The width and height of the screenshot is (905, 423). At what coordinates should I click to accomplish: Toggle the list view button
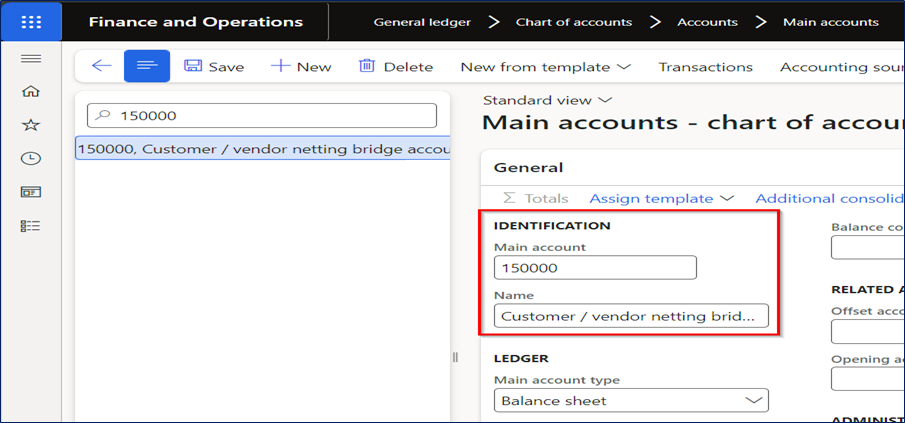tap(147, 66)
